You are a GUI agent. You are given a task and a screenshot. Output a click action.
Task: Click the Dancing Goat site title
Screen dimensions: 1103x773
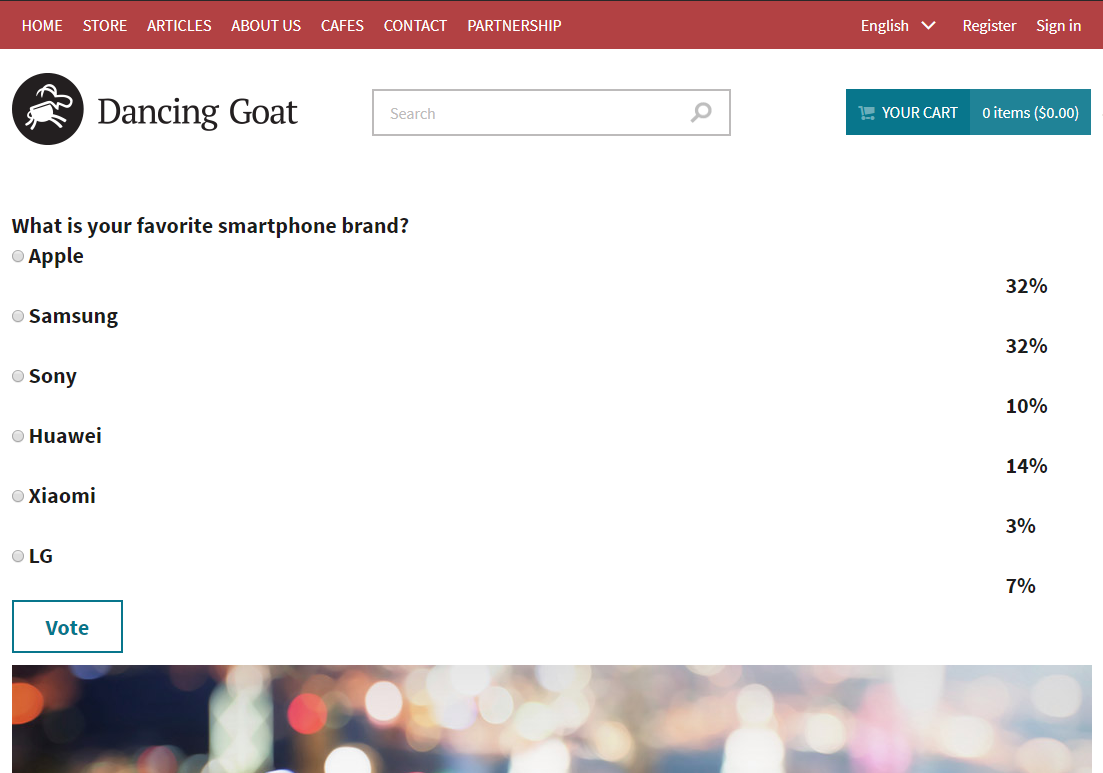click(x=198, y=111)
